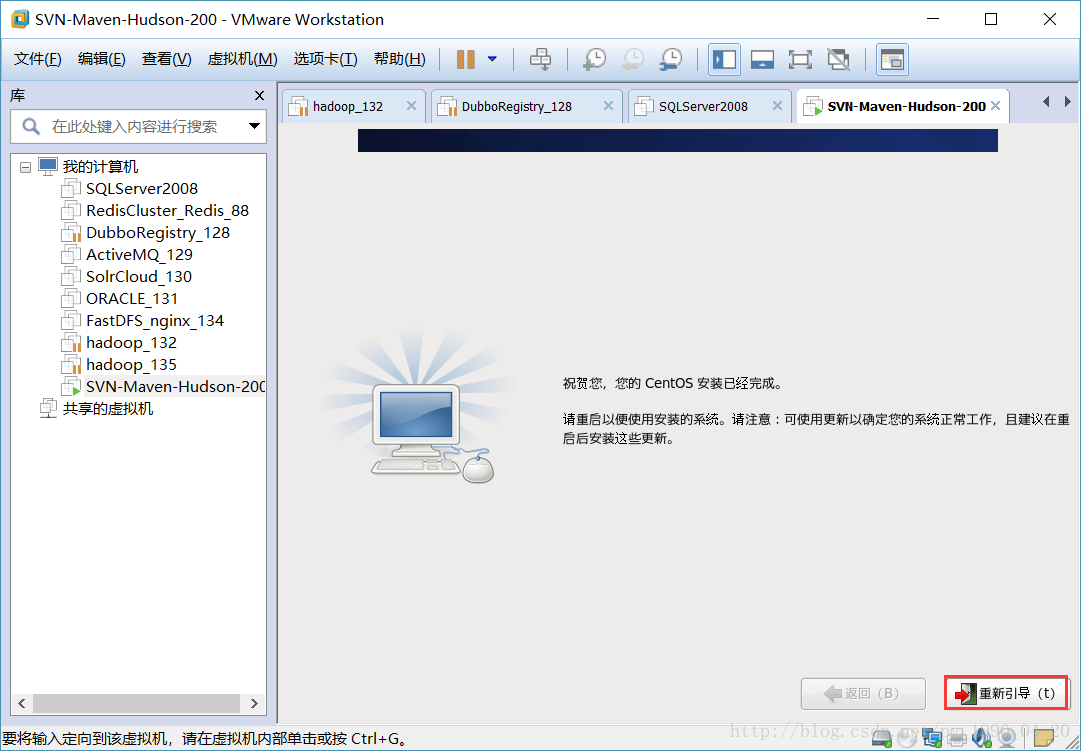Click the 重新引导 (t) reboot button
The height and width of the screenshot is (751, 1081).
[x=1006, y=693]
